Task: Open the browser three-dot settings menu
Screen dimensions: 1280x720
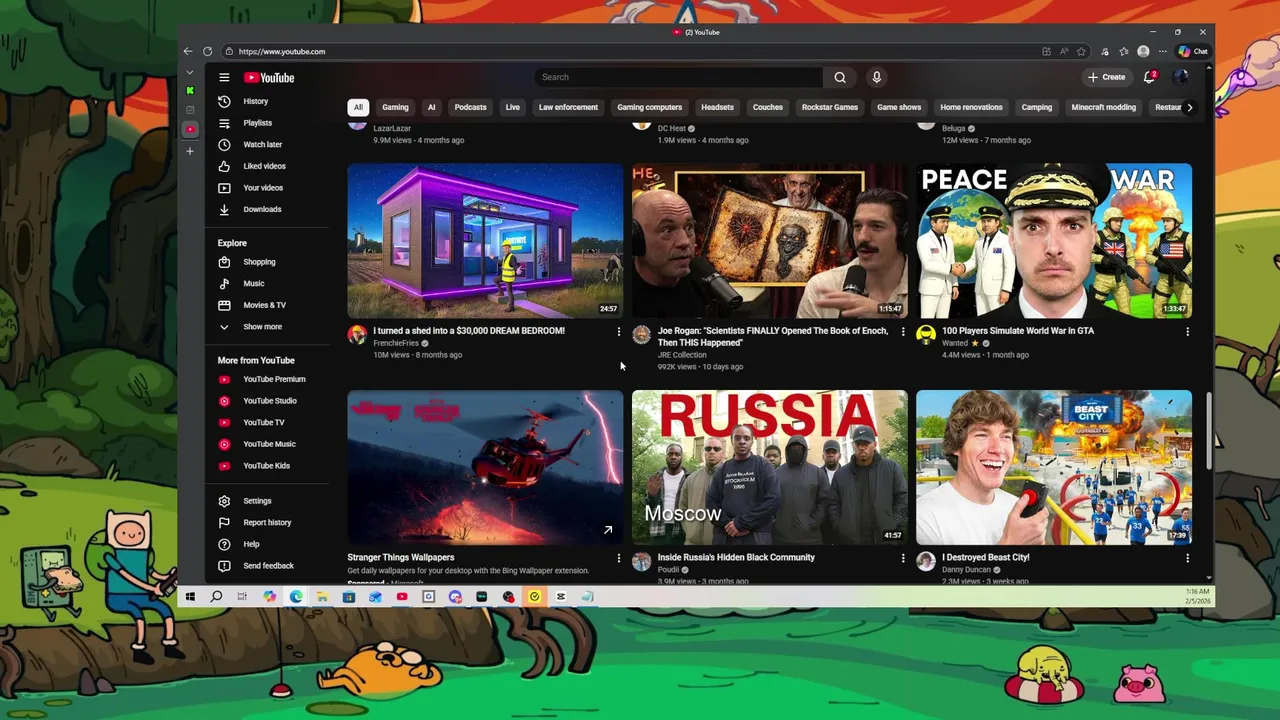Action: tap(1162, 51)
